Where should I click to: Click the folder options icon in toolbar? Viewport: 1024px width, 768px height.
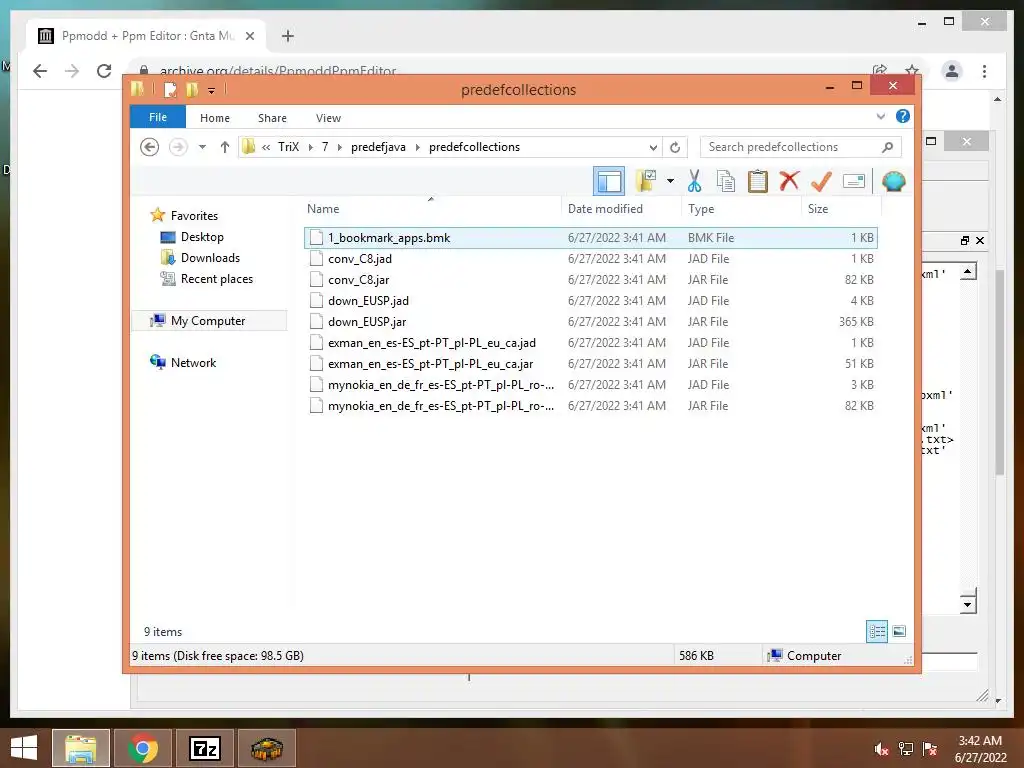646,181
